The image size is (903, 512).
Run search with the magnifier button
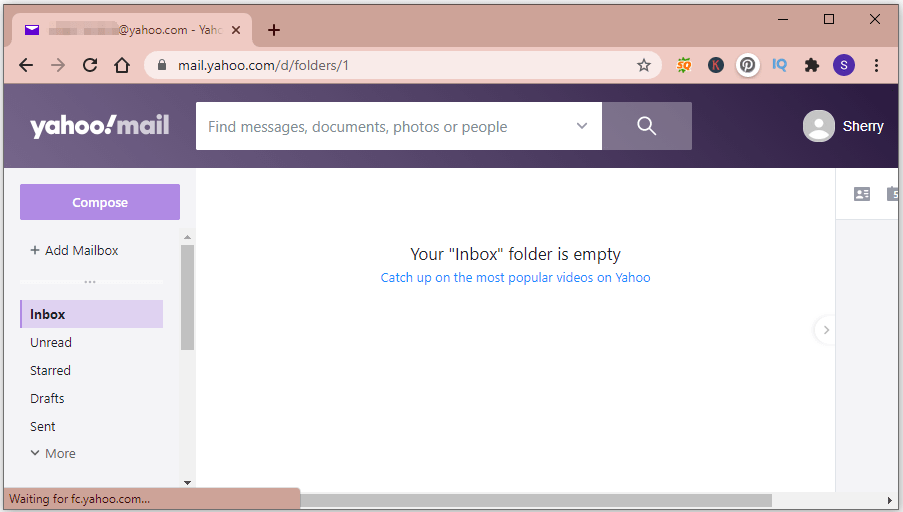pyautogui.click(x=647, y=126)
